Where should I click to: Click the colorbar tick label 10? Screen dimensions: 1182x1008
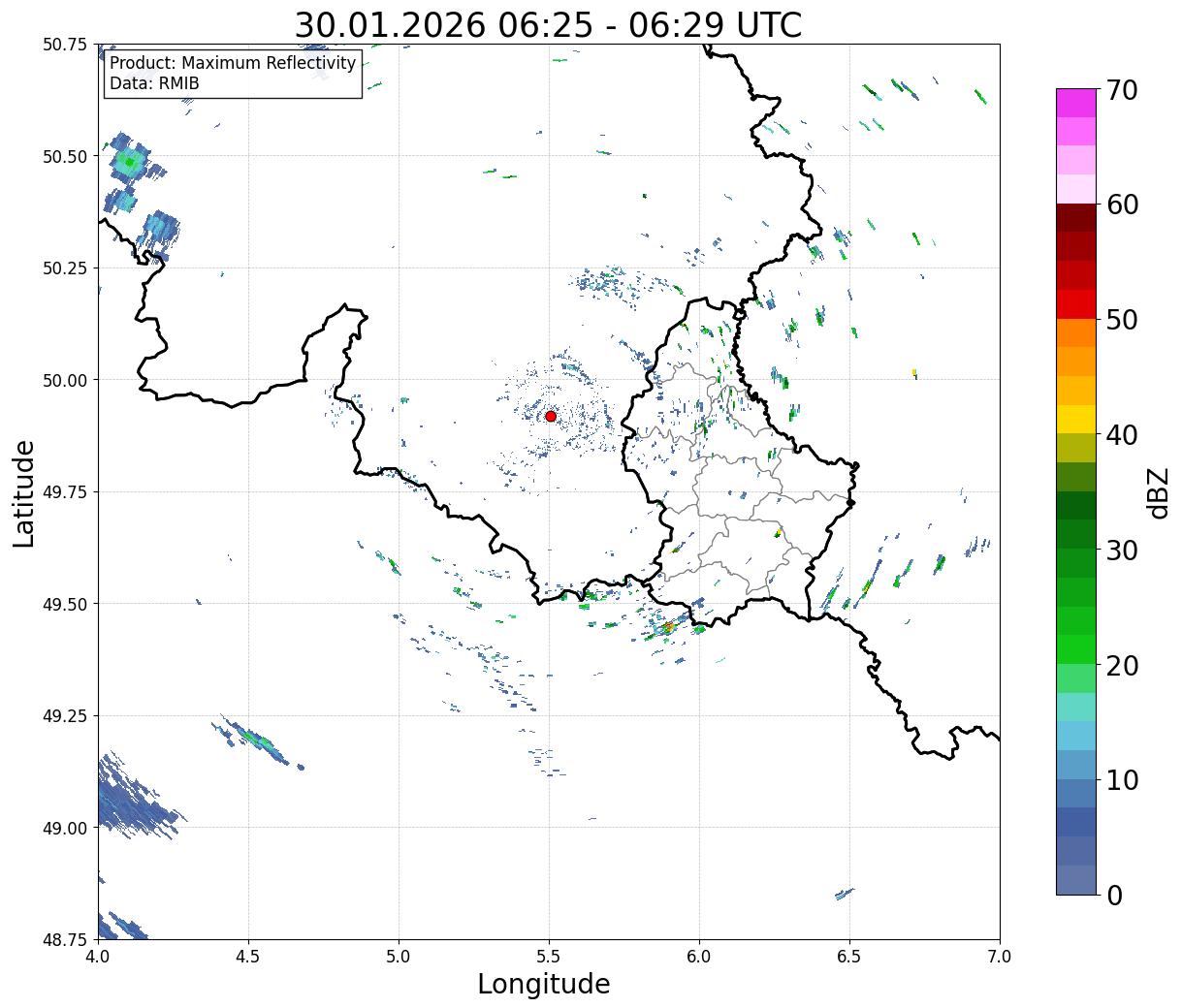click(1123, 779)
